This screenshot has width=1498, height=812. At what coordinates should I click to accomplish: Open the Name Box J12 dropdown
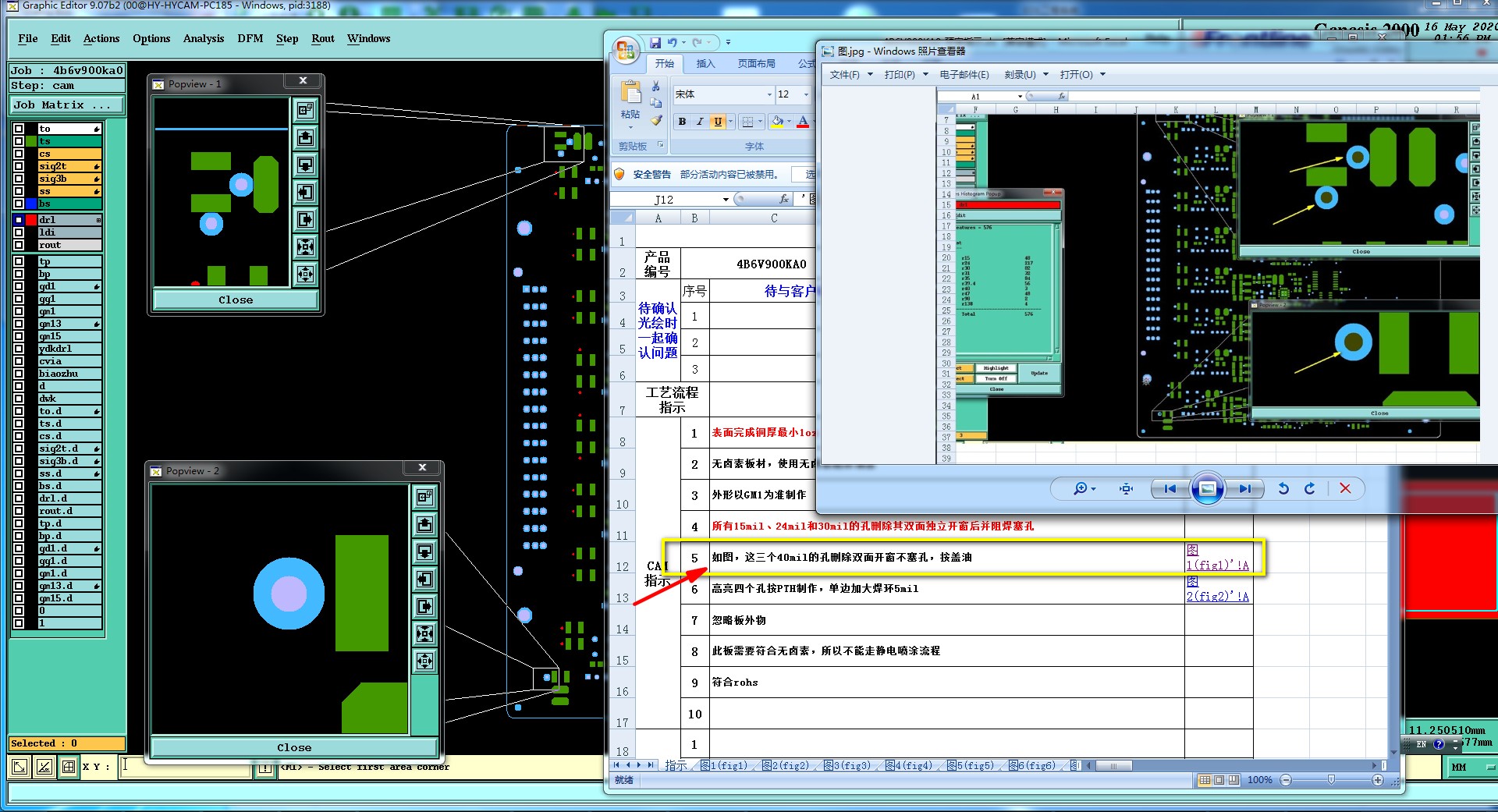726,199
